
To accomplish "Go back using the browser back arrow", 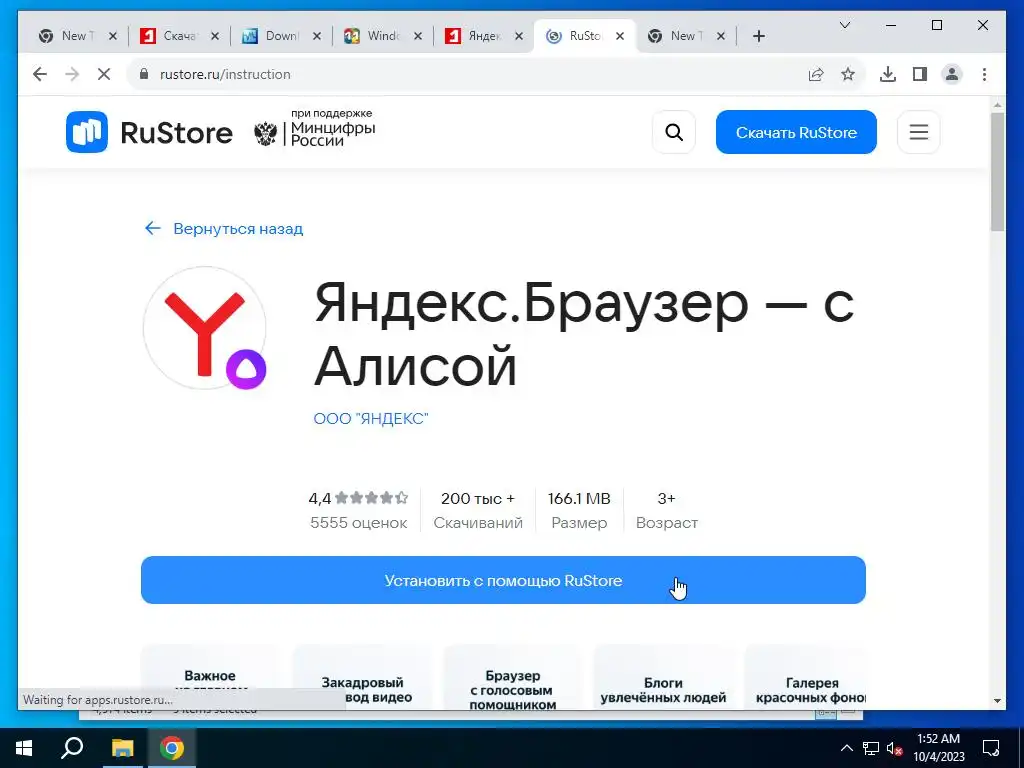I will 40,74.
